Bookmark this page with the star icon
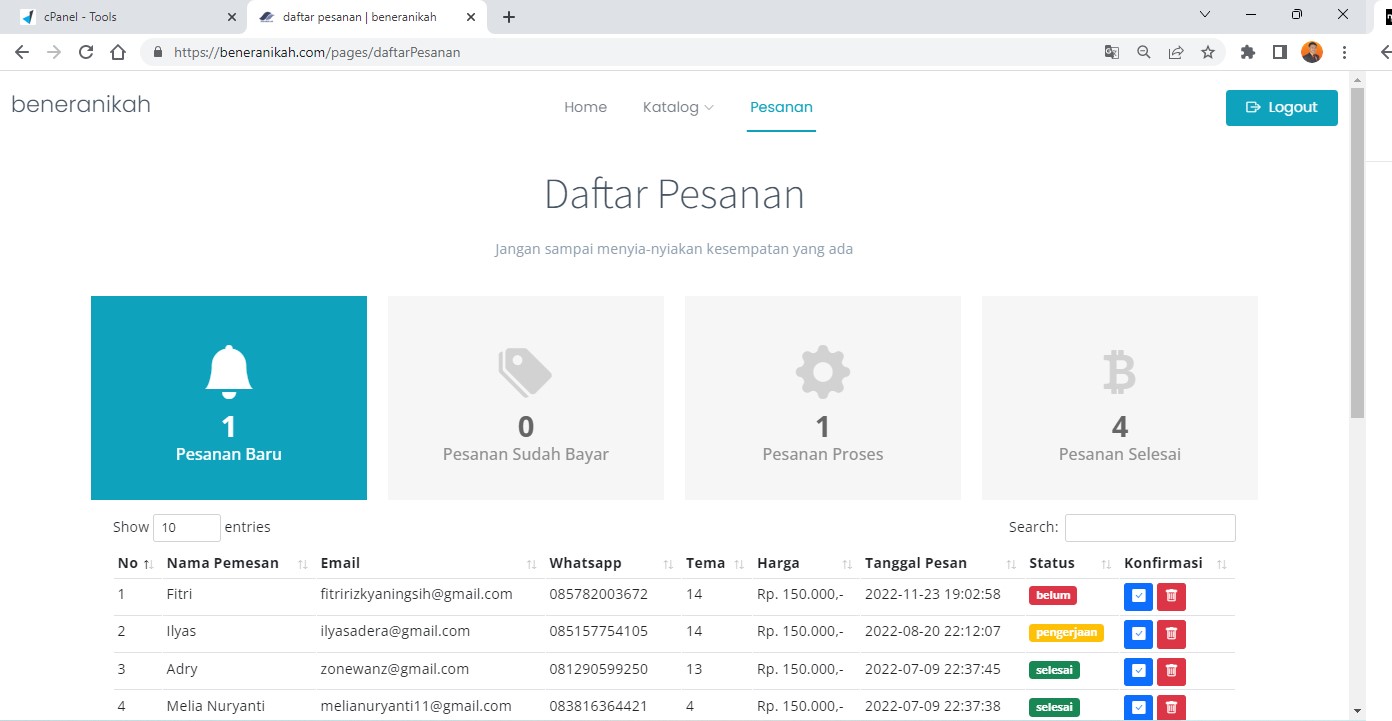This screenshot has height=721, width=1392. (1208, 53)
